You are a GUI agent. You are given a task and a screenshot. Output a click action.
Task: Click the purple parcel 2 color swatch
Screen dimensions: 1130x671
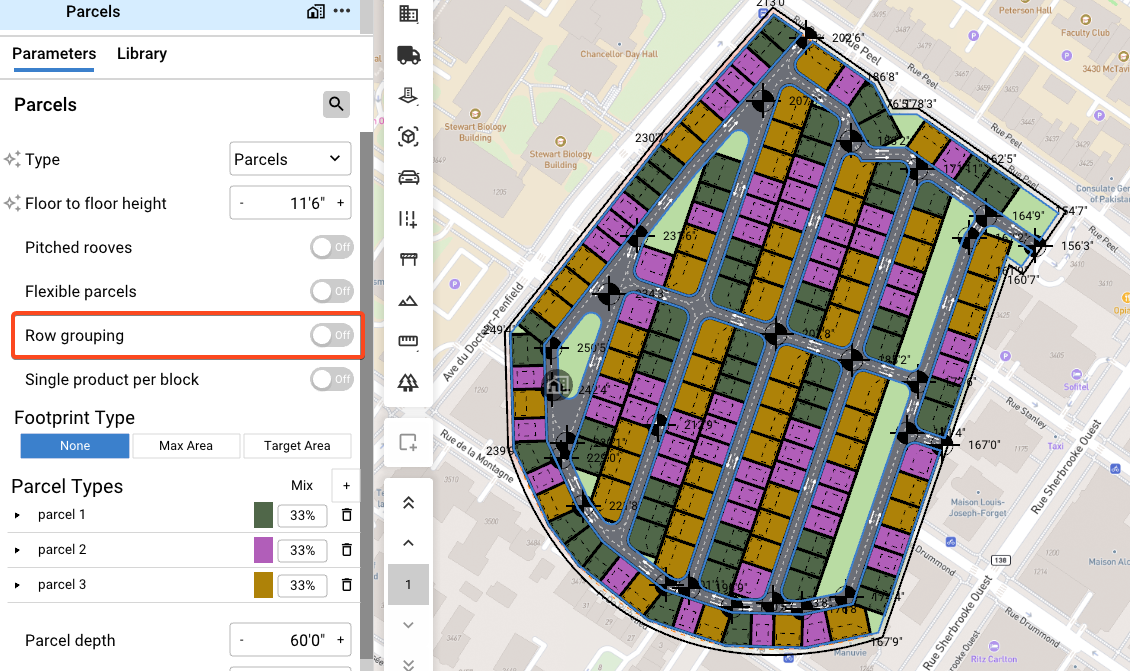[263, 550]
